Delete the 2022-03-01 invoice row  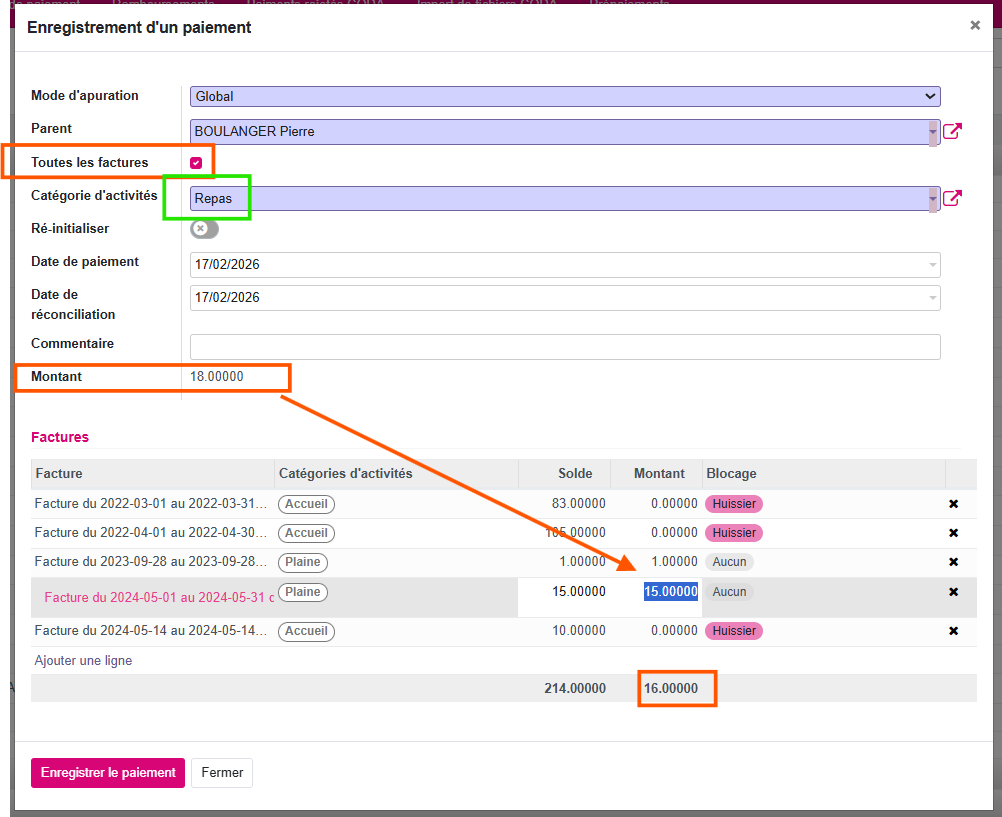point(953,504)
